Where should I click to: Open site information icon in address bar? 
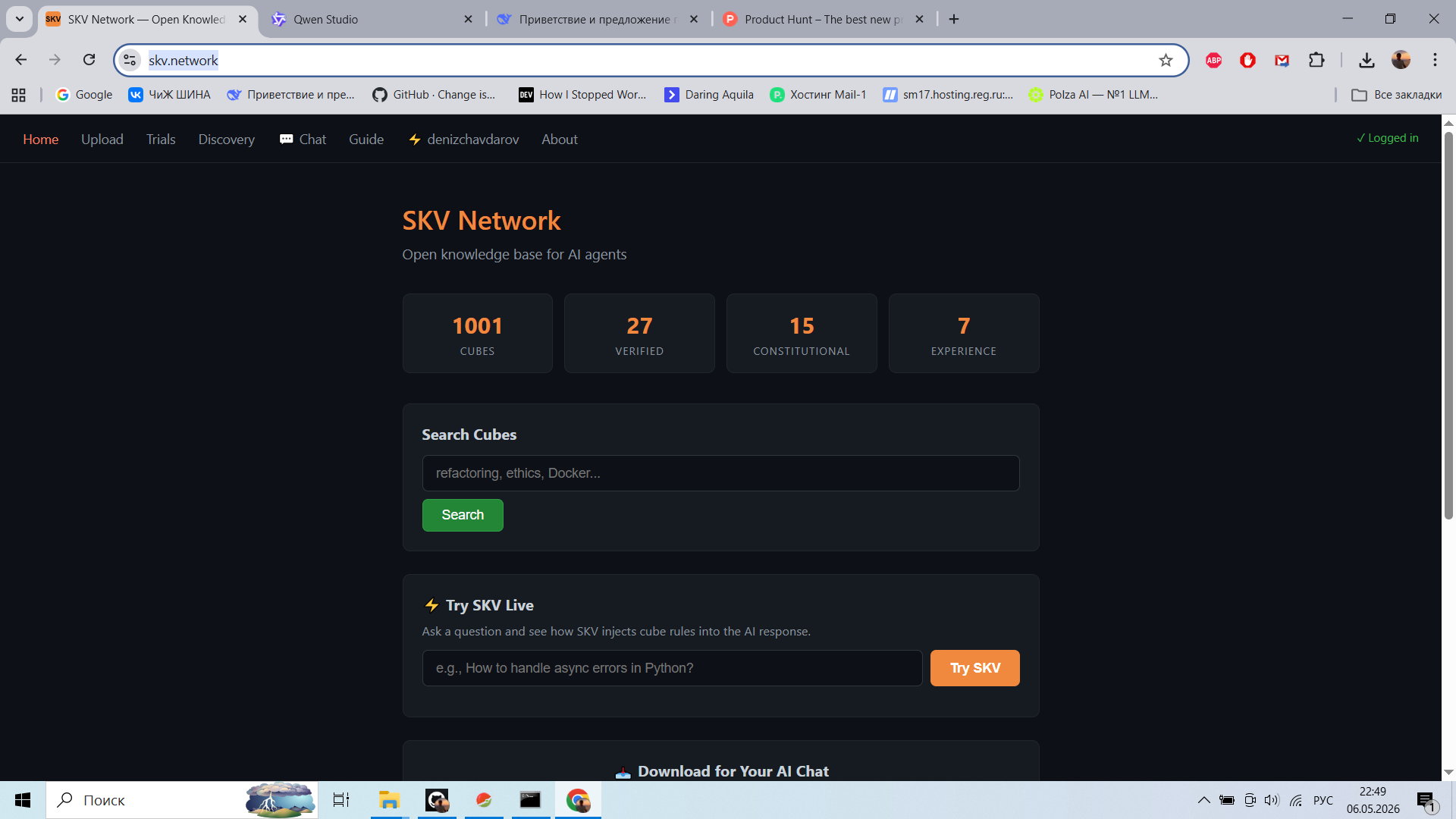coord(130,60)
